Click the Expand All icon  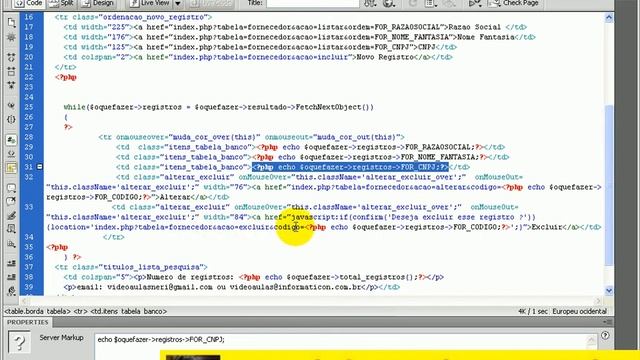click(x=11, y=85)
